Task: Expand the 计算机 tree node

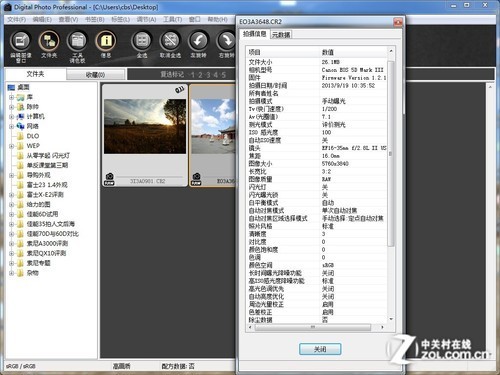Action: click(12, 117)
